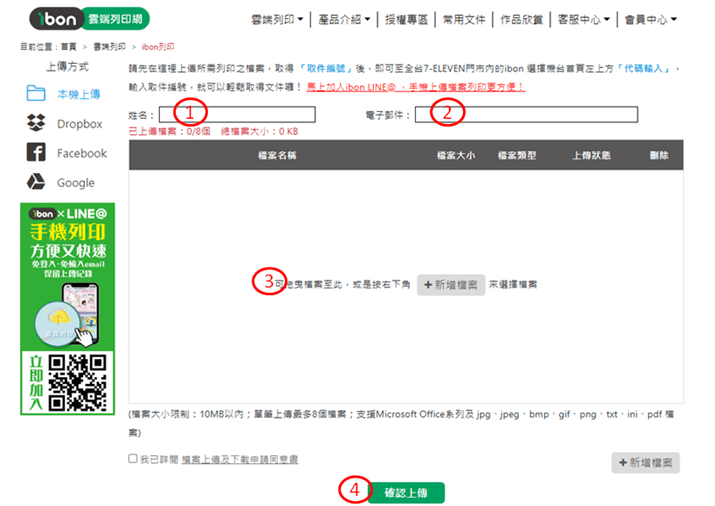715x506 pixels.
Task: Click the 總檔案大小：0 KB status text
Action: (259, 131)
